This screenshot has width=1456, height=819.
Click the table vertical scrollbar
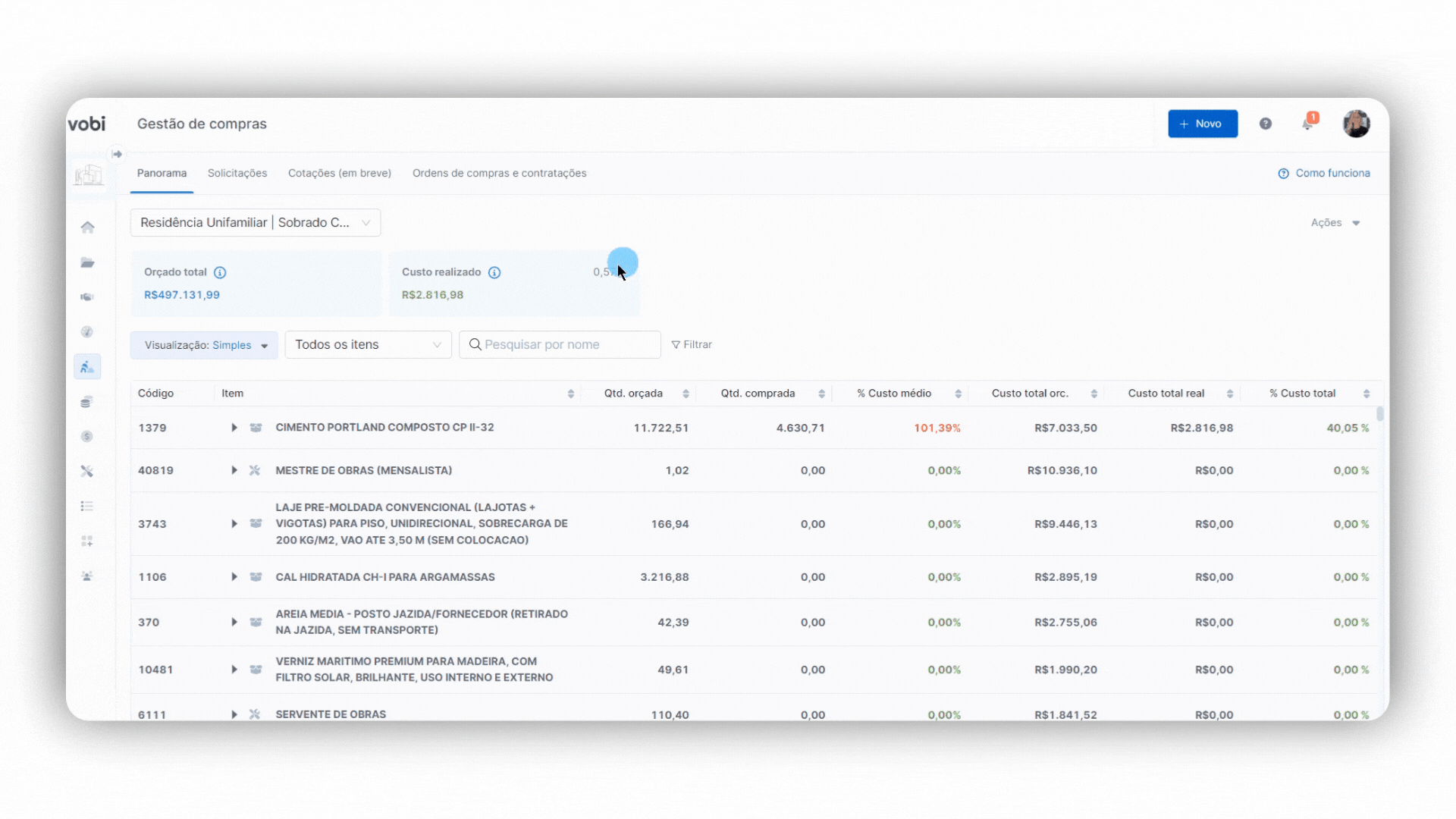pos(1380,414)
